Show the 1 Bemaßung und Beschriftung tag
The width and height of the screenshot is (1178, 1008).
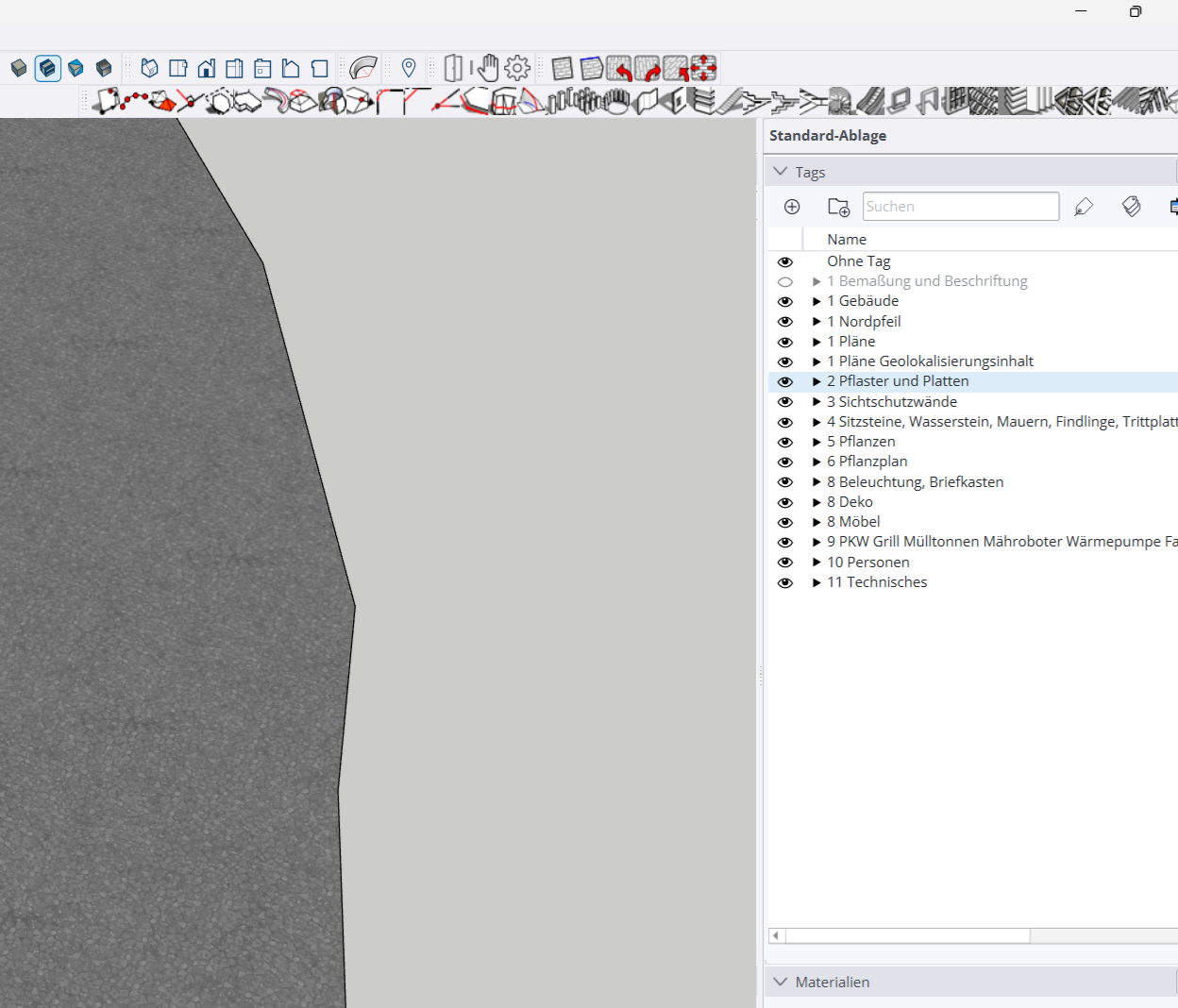click(785, 282)
